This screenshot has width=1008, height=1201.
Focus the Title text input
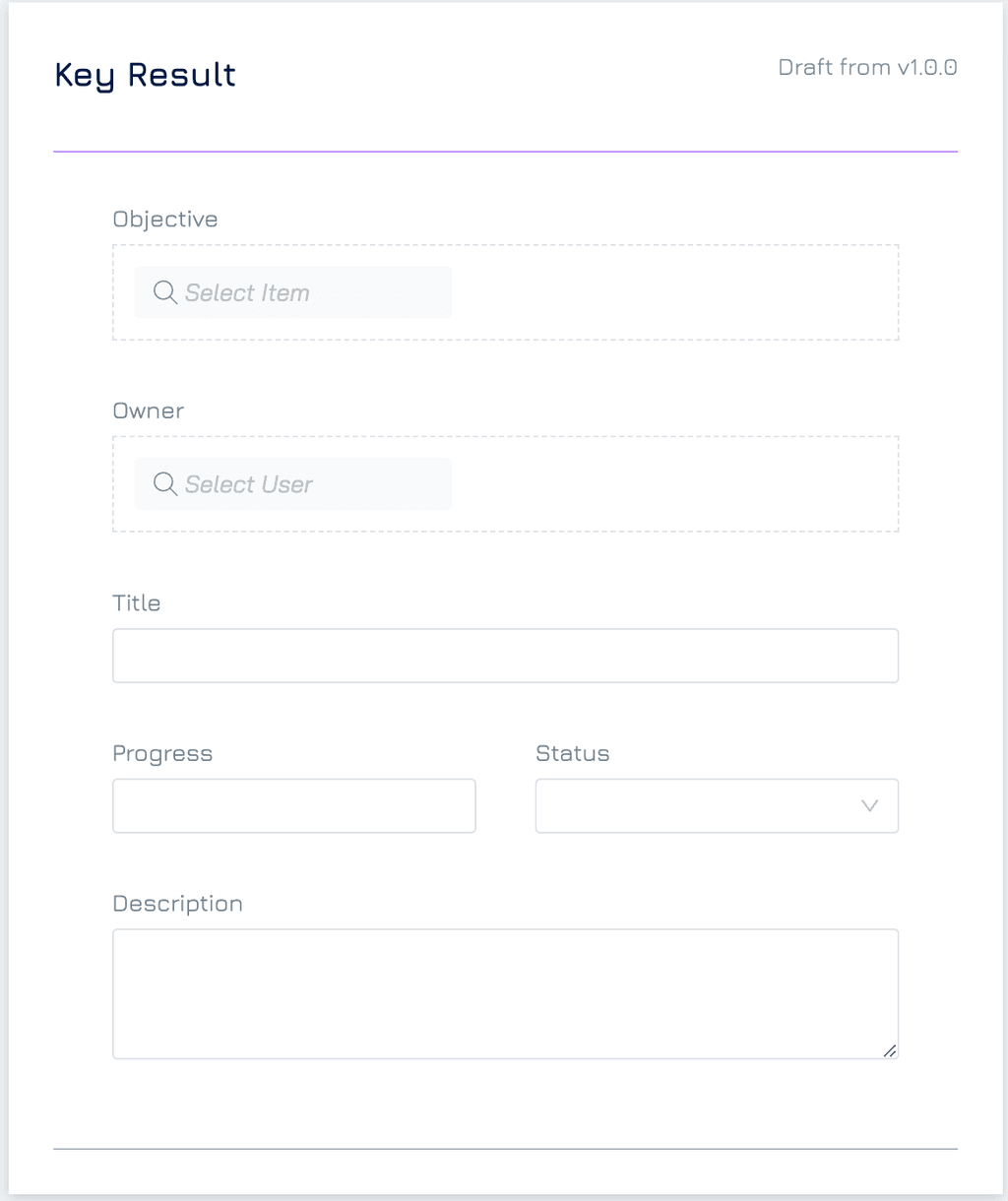[505, 656]
